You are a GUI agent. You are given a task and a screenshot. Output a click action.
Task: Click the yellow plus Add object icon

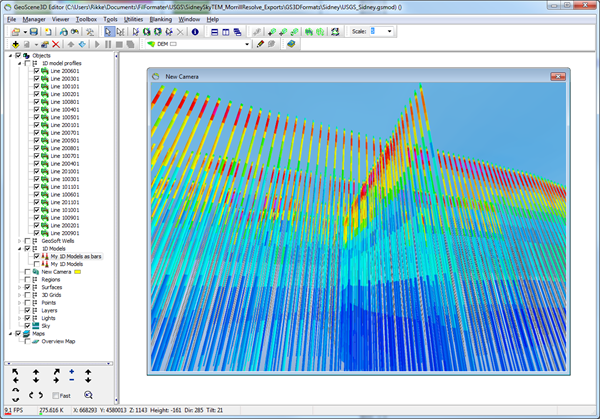click(x=15, y=44)
